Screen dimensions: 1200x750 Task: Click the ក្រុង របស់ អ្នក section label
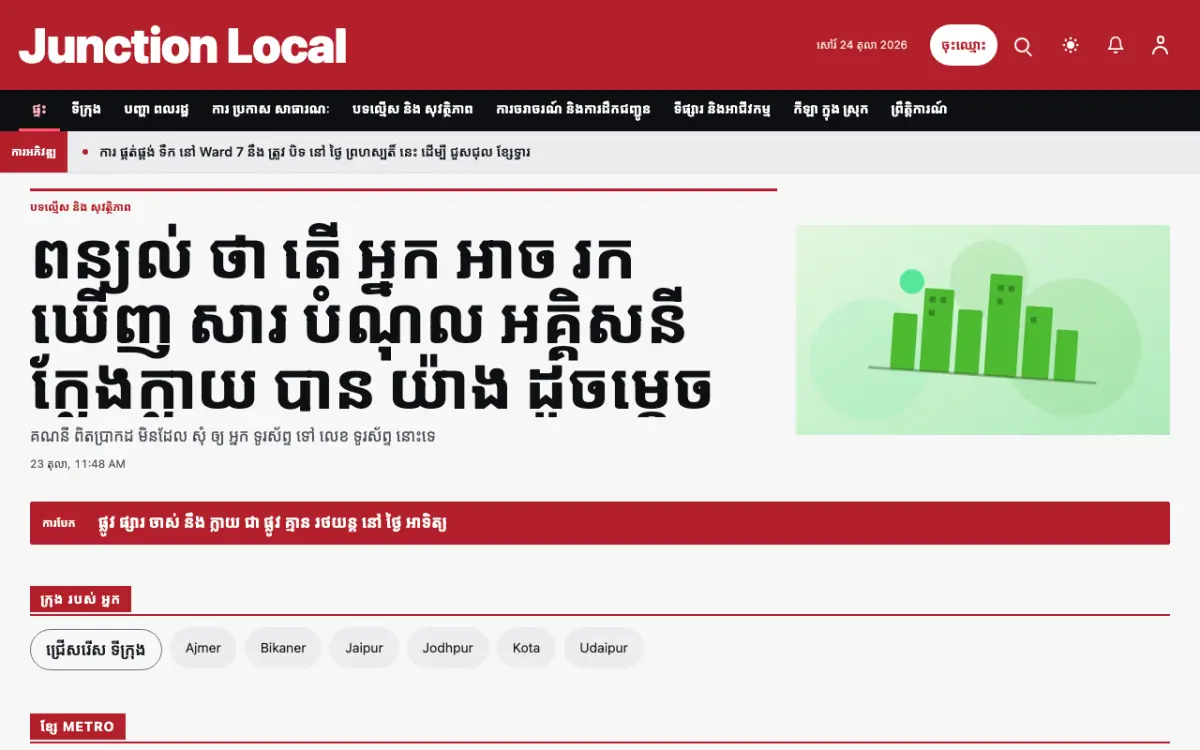pos(80,600)
